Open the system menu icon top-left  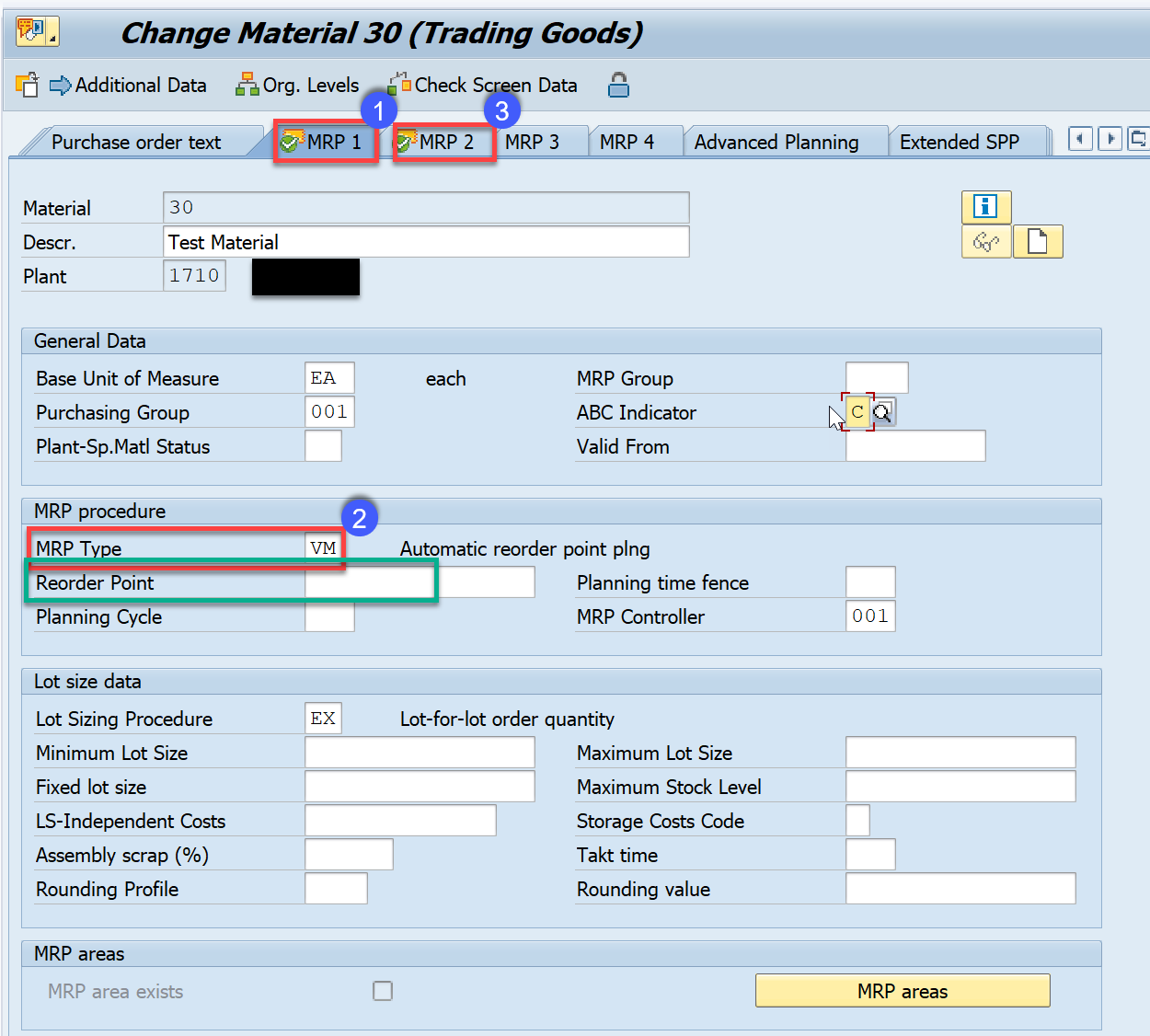click(x=30, y=30)
